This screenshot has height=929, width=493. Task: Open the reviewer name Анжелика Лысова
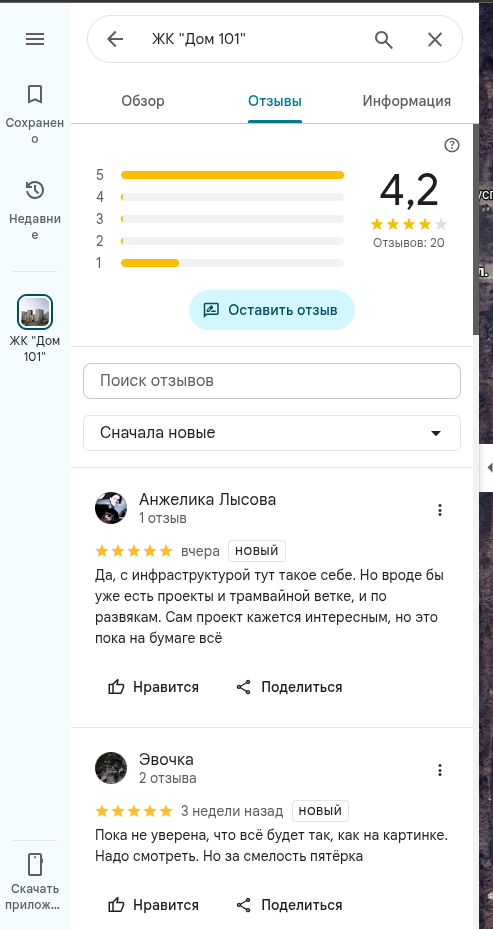pyautogui.click(x=207, y=499)
